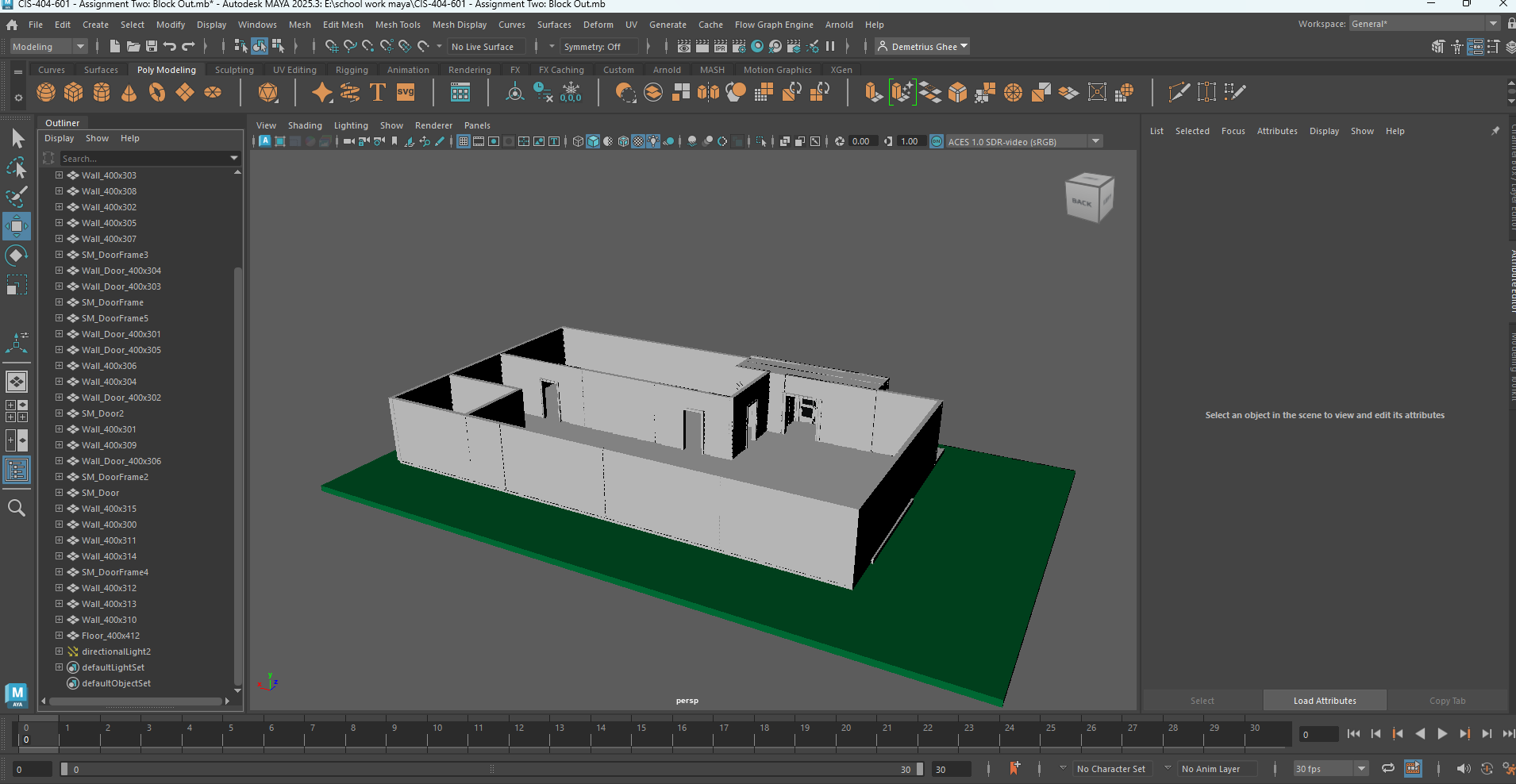Viewport: 1516px width, 784px height.
Task: Open the Mesh Tools menu
Action: 398,25
